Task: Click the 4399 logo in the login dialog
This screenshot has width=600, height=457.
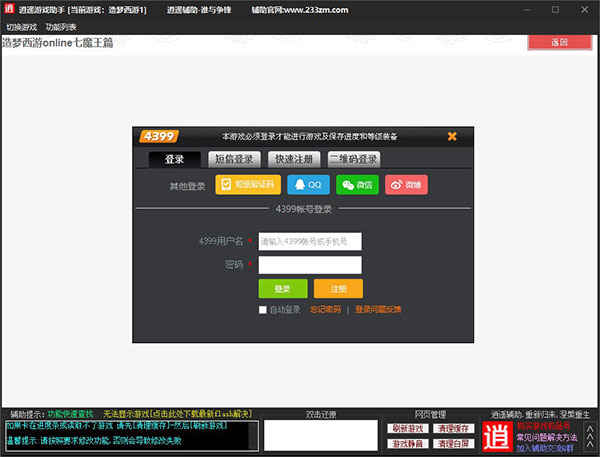Action: pos(159,136)
